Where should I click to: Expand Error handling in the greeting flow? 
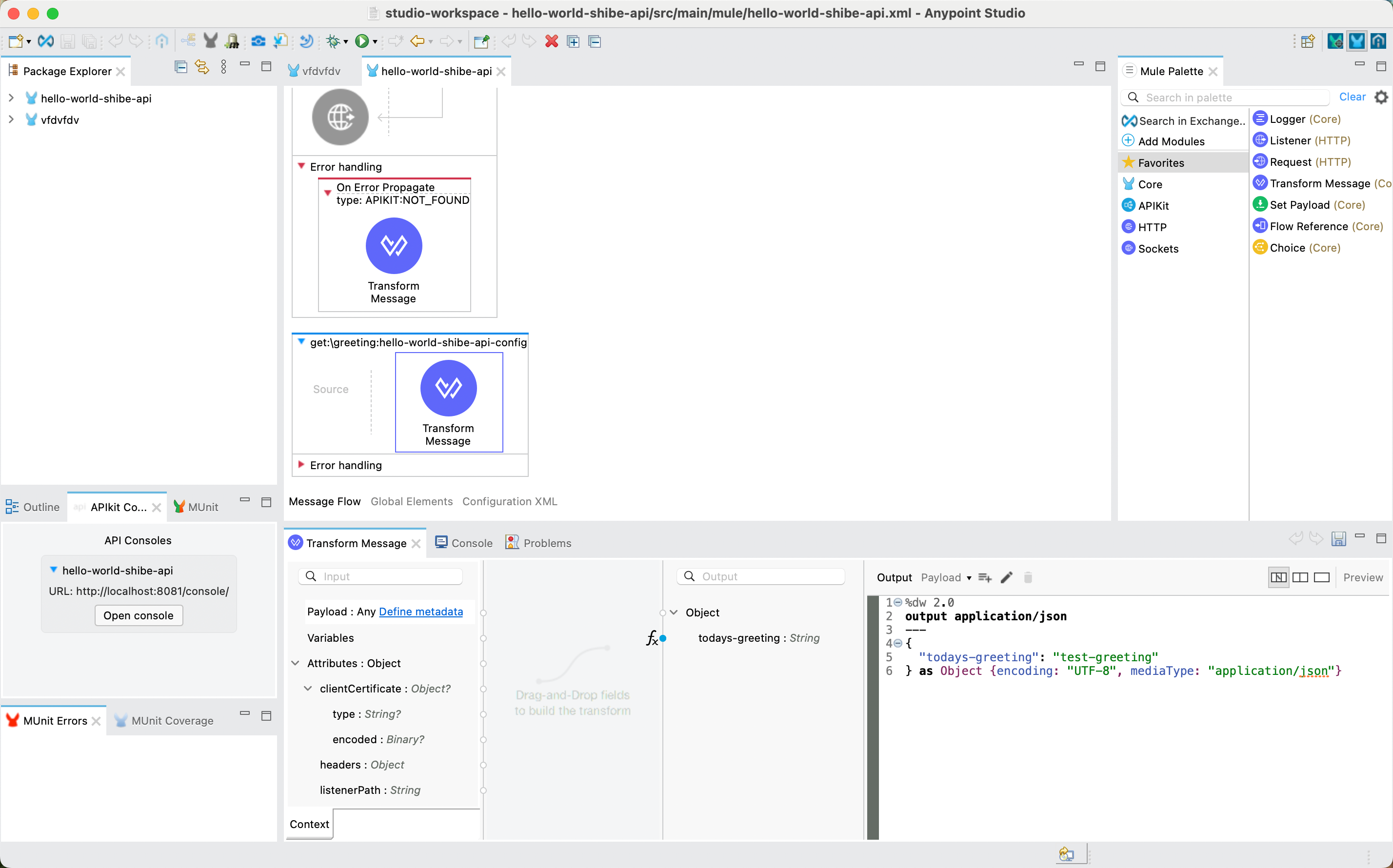(x=301, y=464)
